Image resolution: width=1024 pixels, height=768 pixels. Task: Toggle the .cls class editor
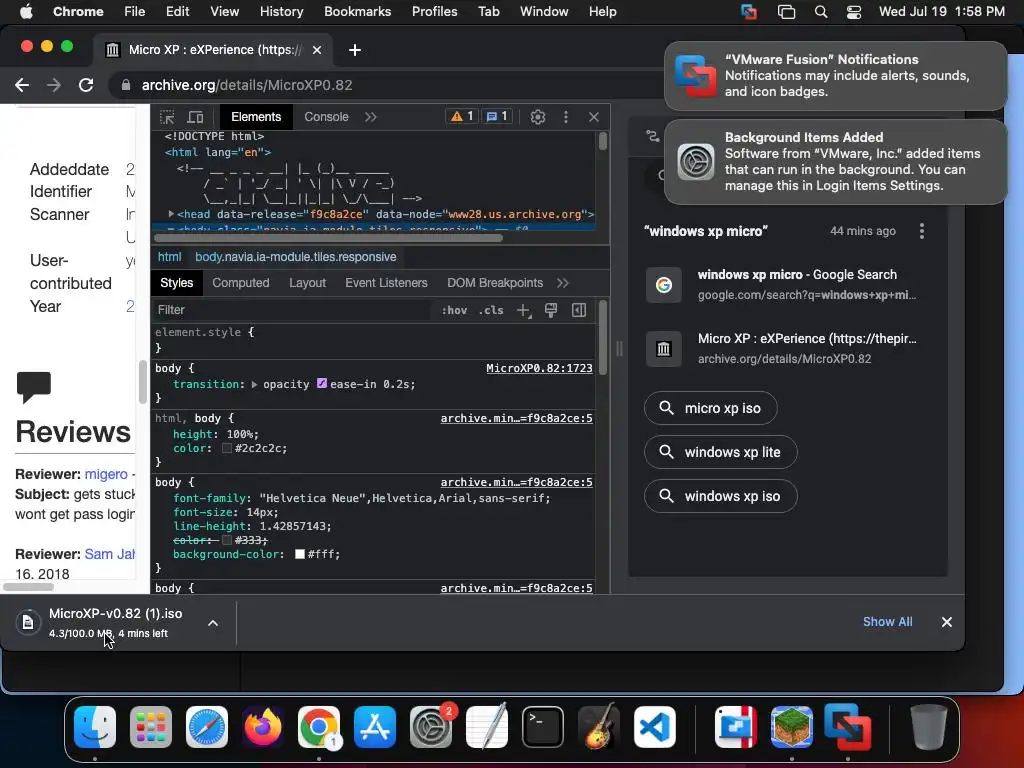[x=491, y=310]
